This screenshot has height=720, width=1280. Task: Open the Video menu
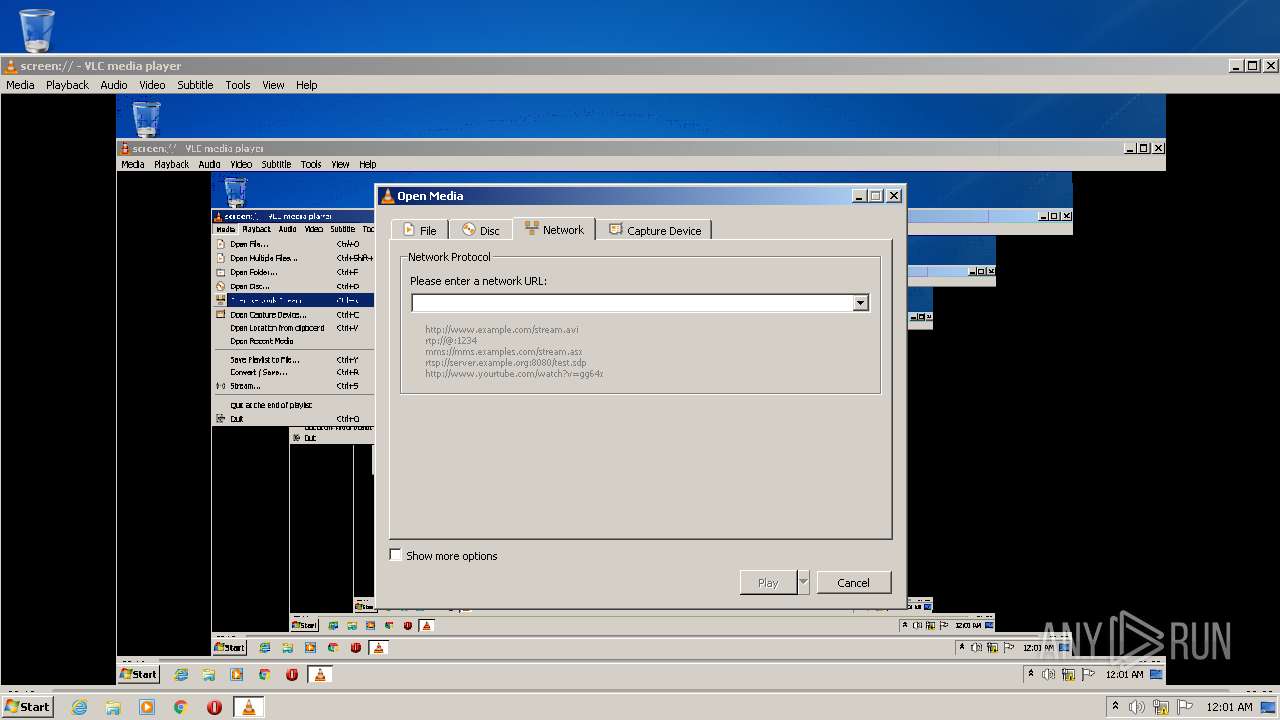[x=152, y=85]
